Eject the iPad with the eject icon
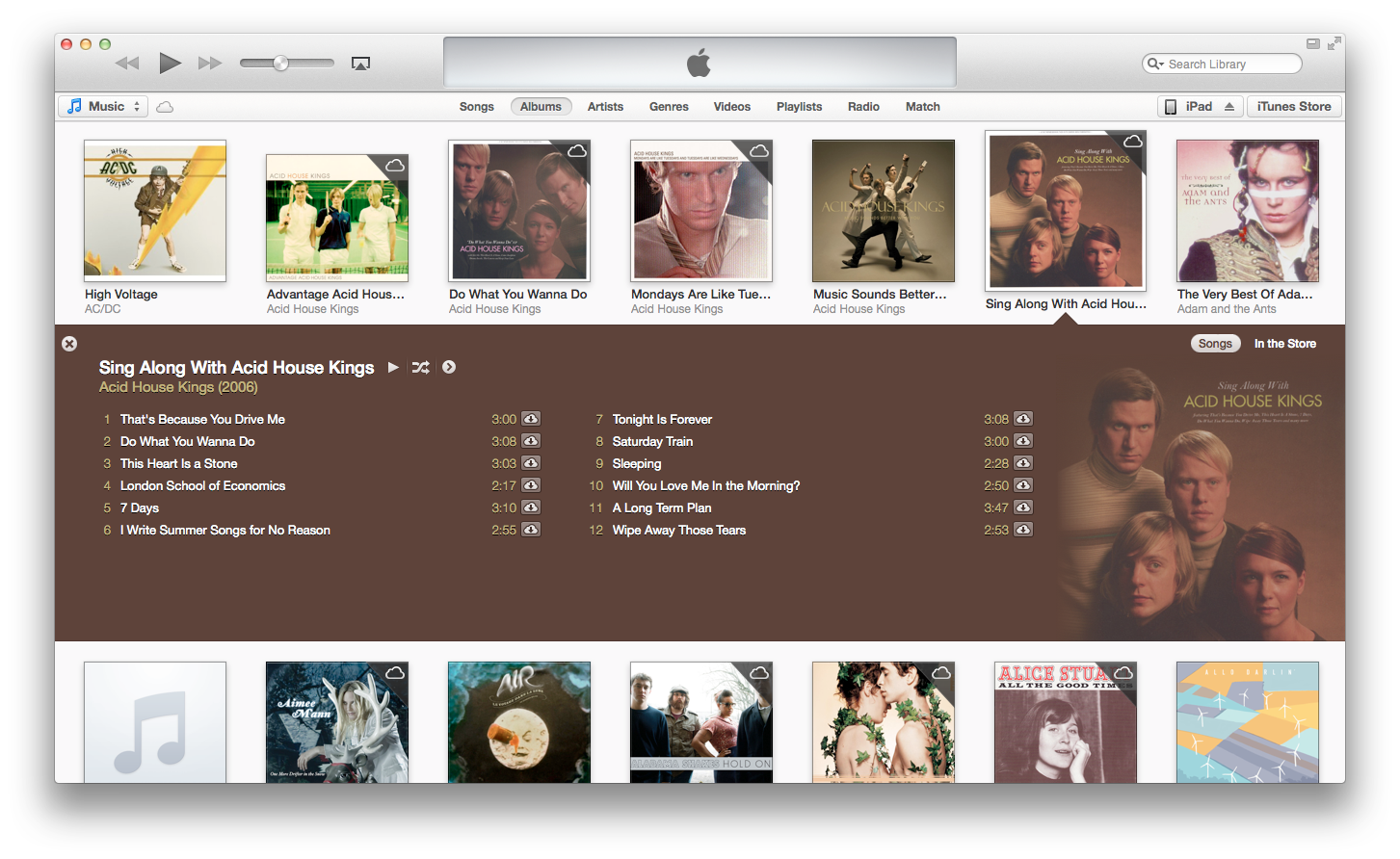This screenshot has width=1400, height=859. pos(1229,107)
